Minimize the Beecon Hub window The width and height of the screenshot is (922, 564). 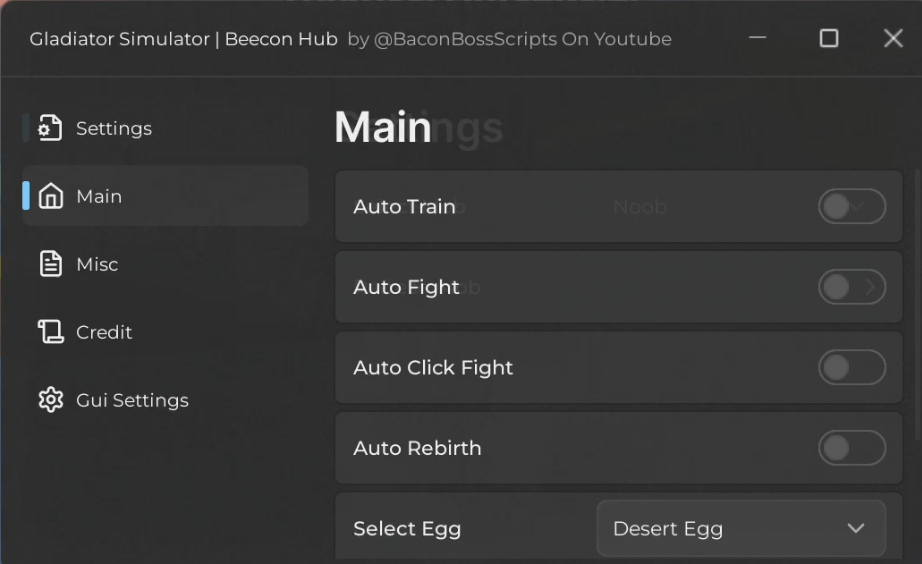tap(758, 38)
